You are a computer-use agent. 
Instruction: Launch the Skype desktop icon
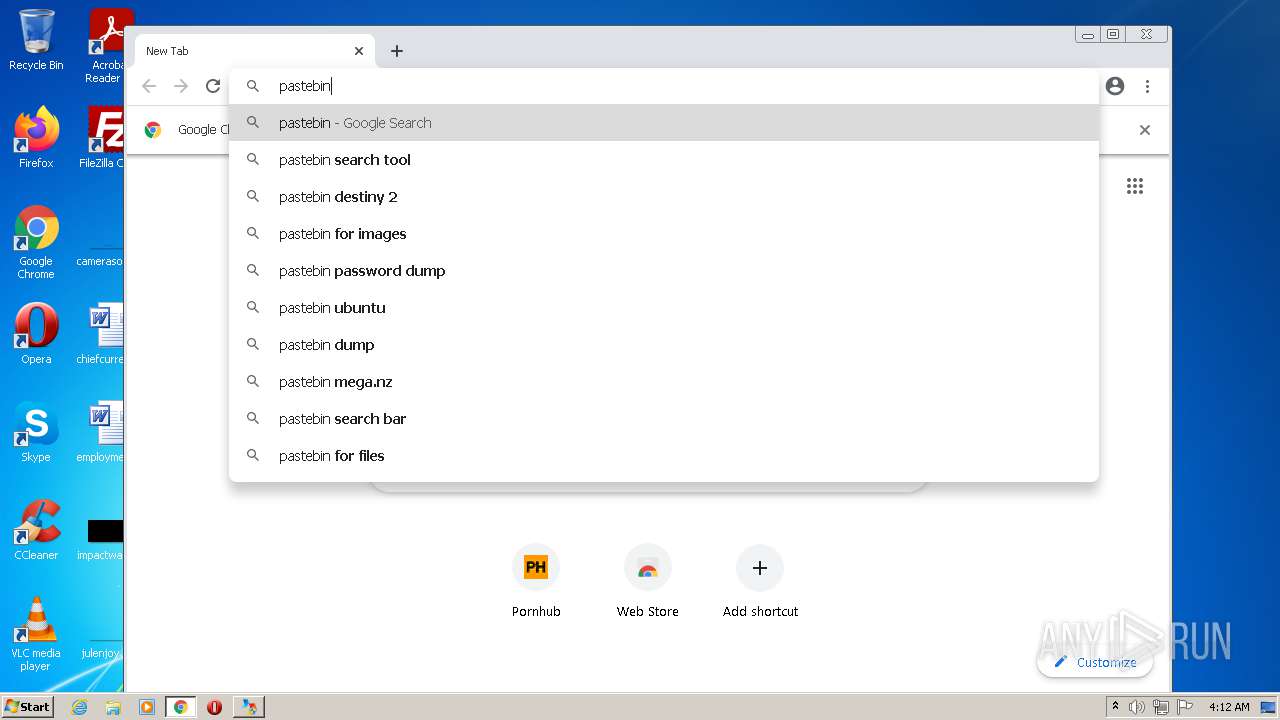pyautogui.click(x=36, y=432)
